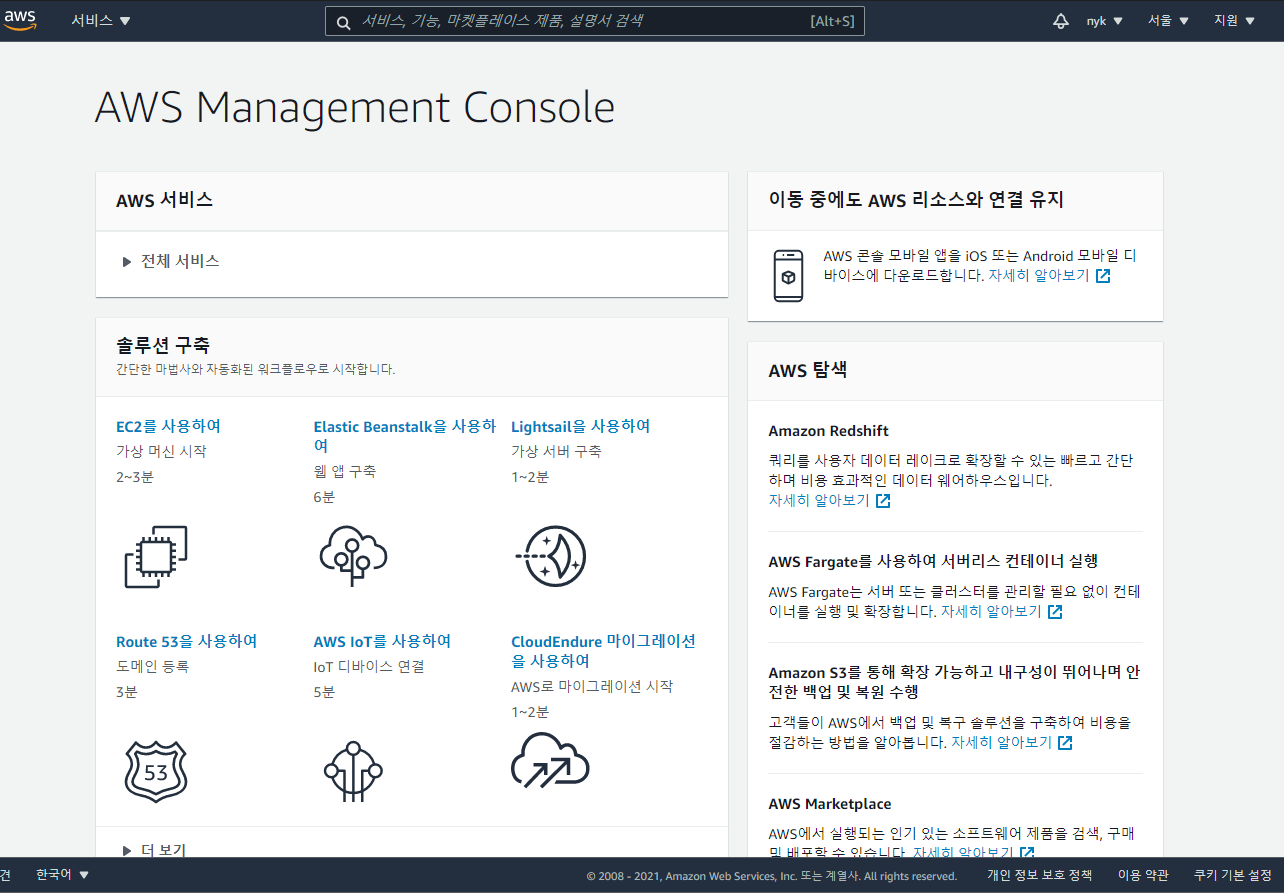Open the nyk account menu
This screenshot has height=893, width=1284.
click(x=1105, y=21)
